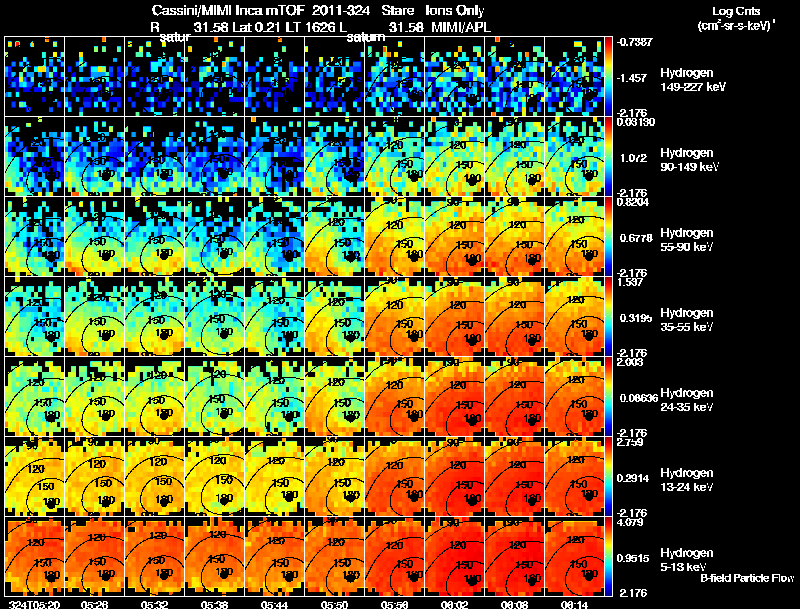Click the "0.2914" colorbar value
Viewport: 800px width, 609px height.
(x=634, y=478)
